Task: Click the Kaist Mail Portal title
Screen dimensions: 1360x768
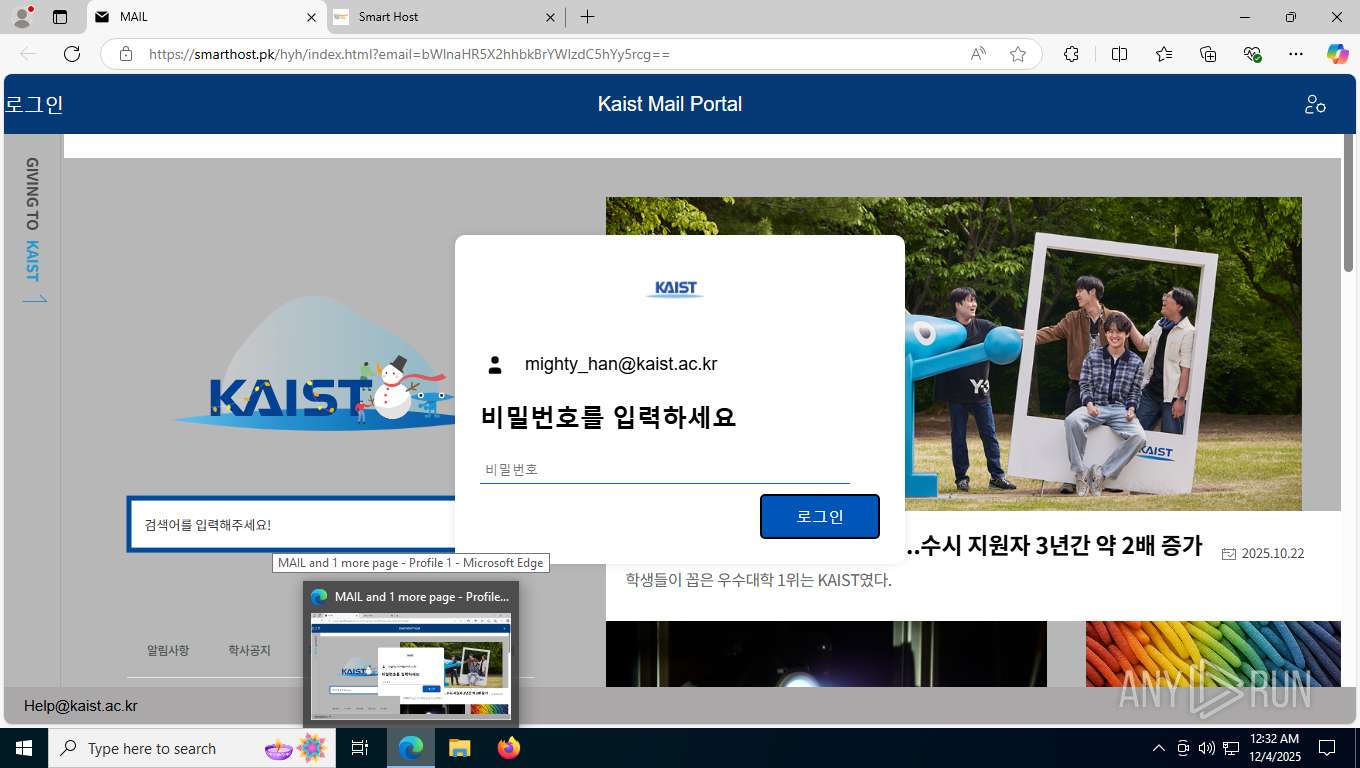Action: coord(670,104)
